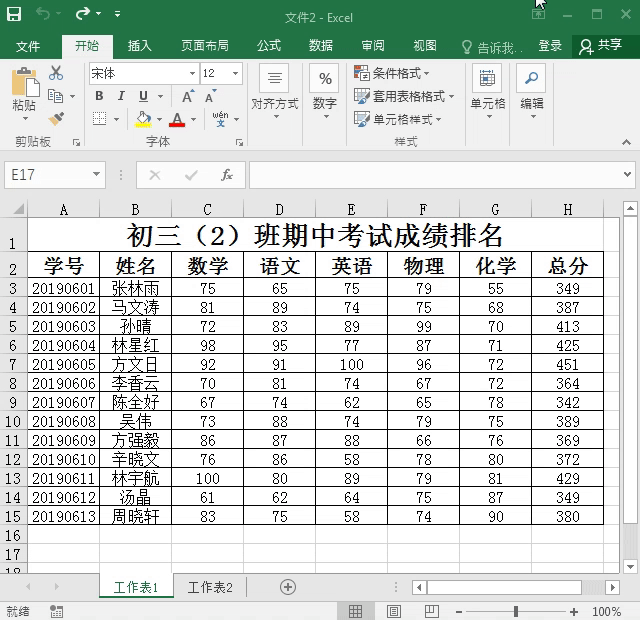This screenshot has height=620, width=640.
Task: Click the zoom slider handle
Action: [516, 611]
